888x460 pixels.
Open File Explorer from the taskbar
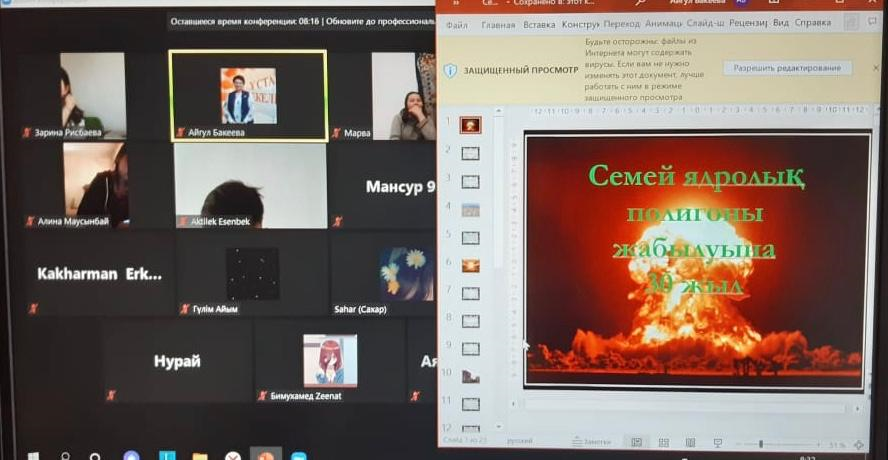pos(199,455)
